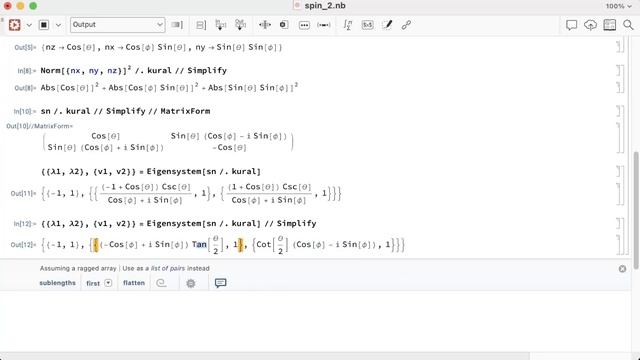Open the dropdown arrow next to 'first'

click(108, 283)
